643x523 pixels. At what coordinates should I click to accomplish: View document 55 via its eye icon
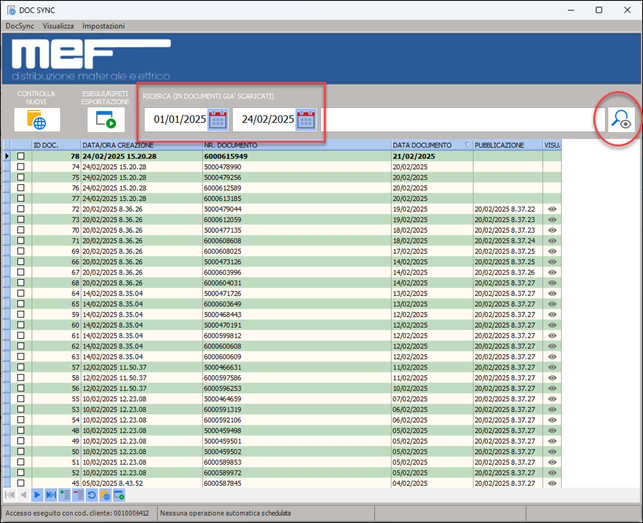(x=552, y=399)
